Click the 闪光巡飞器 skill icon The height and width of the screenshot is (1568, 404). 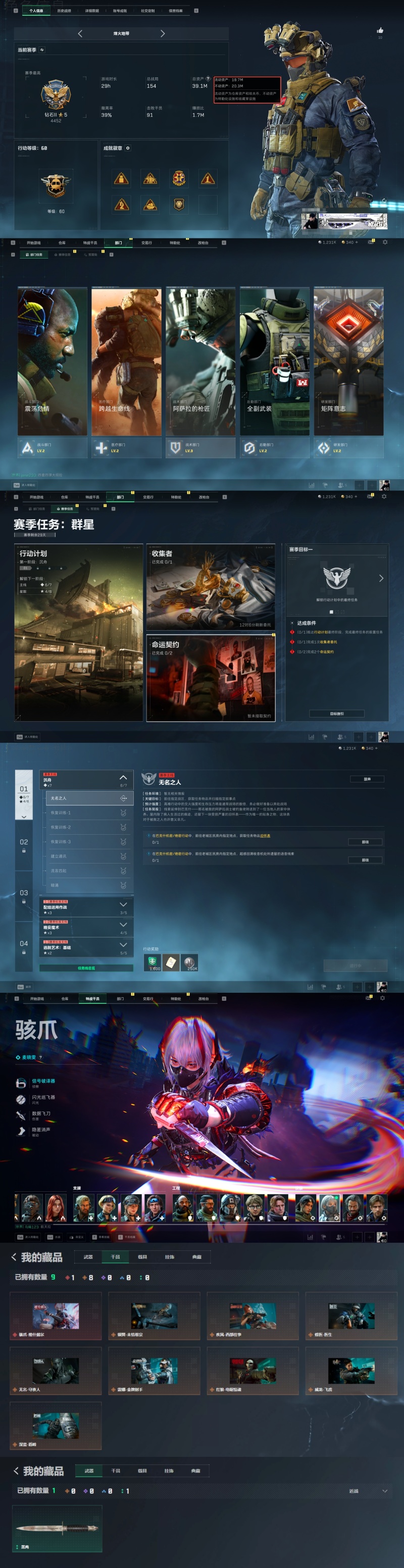[21, 1099]
